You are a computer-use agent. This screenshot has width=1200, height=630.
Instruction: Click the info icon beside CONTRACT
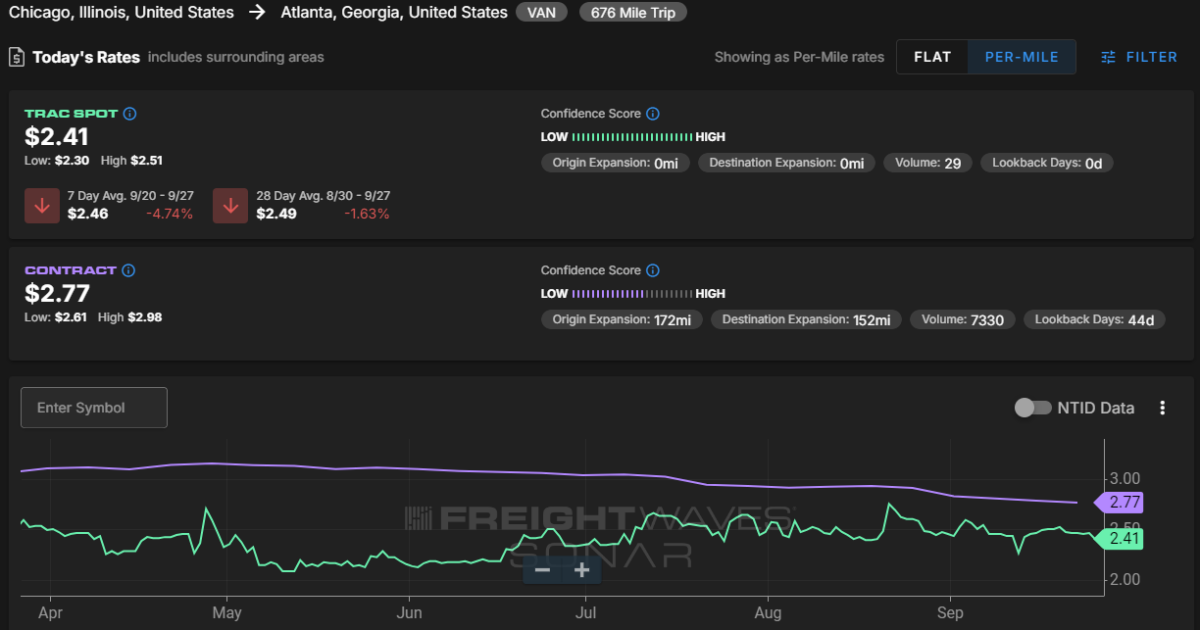point(128,271)
